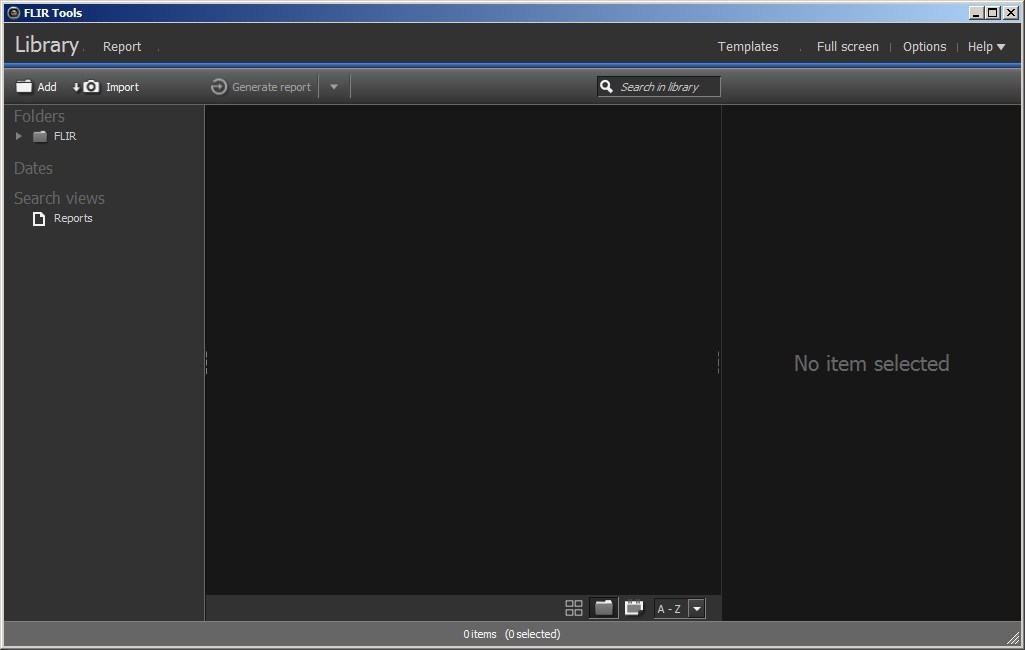Screen dimensions: 1025x650
Task: Switch to the Report tab
Action: pyautogui.click(x=122, y=46)
